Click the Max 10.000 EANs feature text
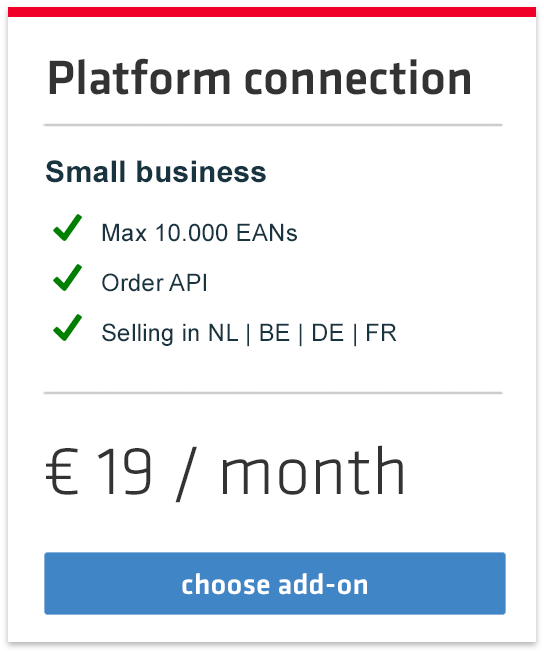544x654 pixels. click(x=199, y=233)
